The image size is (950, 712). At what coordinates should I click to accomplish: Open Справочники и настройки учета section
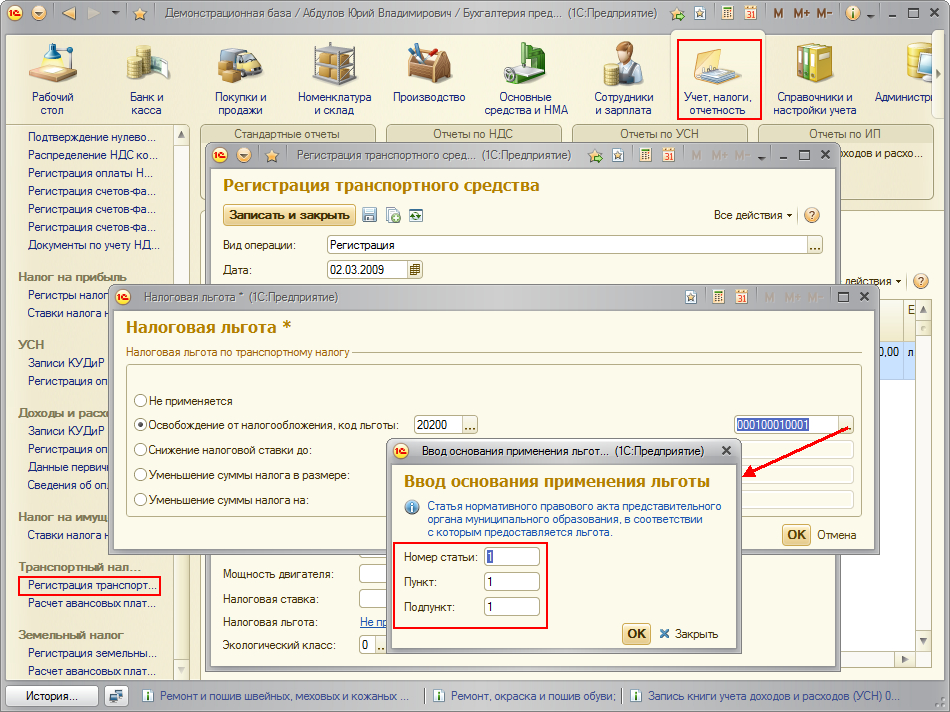click(814, 79)
